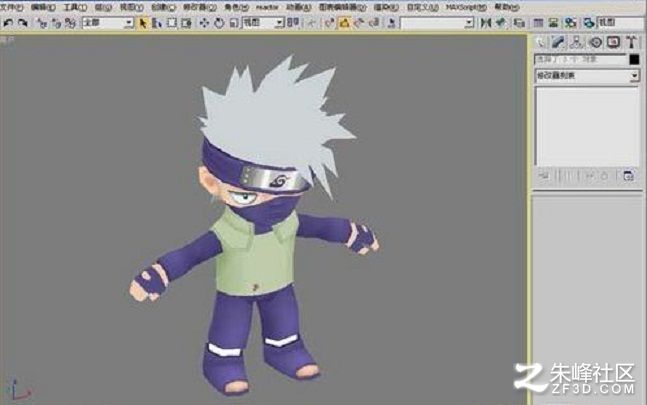647x405 pixels.
Task: Open the reactor menu
Action: click(x=267, y=7)
